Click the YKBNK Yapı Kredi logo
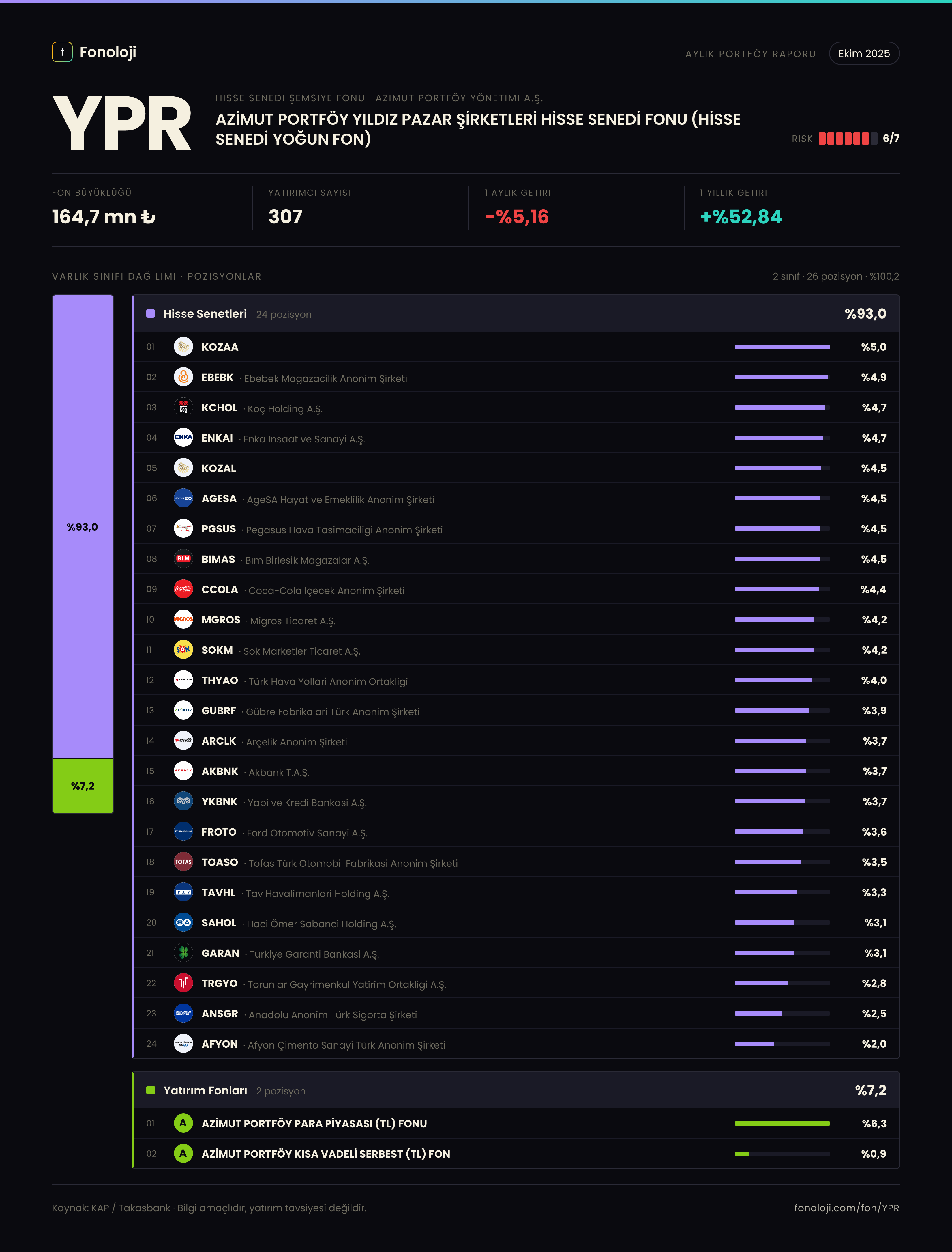This screenshot has width=952, height=1252. click(x=183, y=801)
